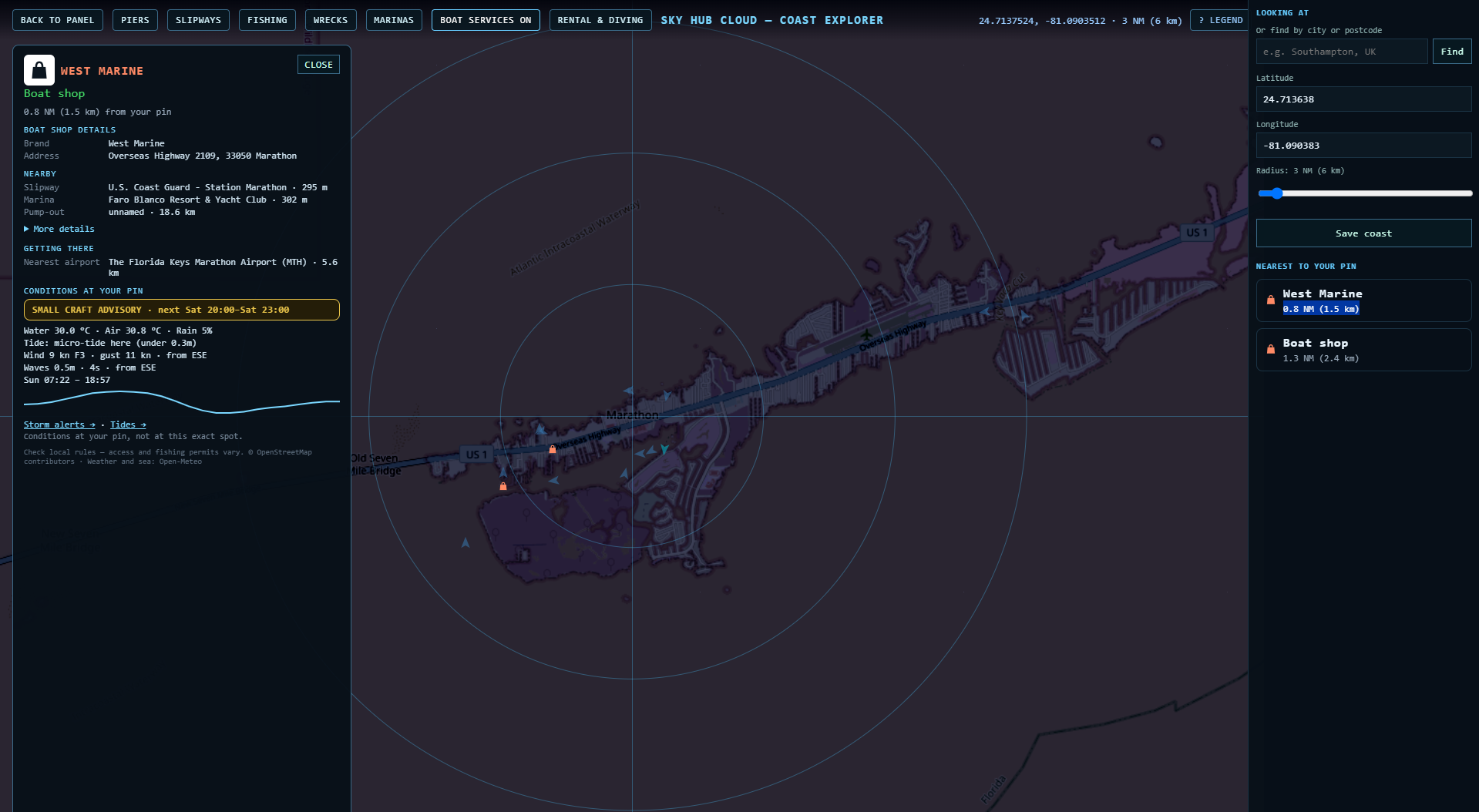The image size is (1479, 812).
Task: Click the Latitude input field
Action: (x=1363, y=99)
